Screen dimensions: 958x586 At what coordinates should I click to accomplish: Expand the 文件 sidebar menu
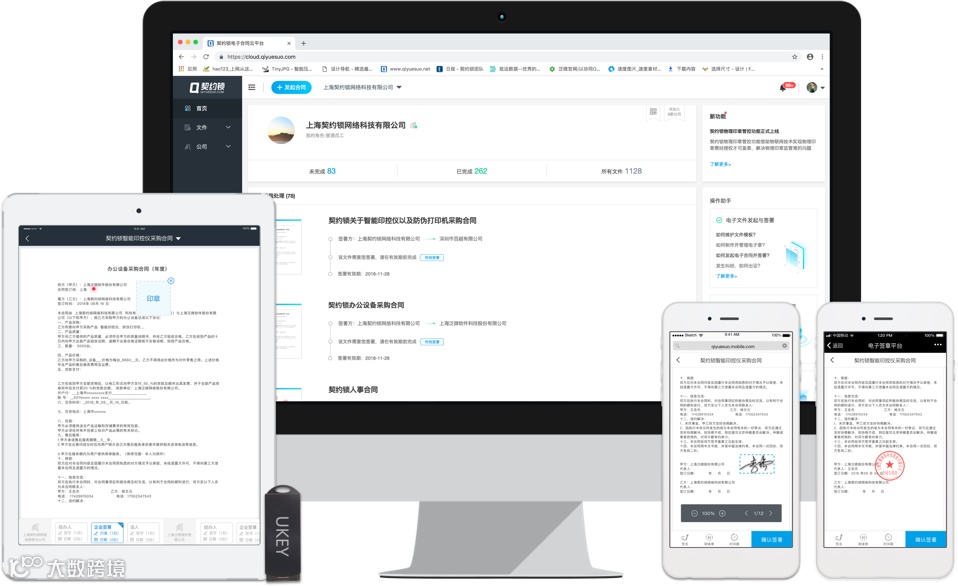(207, 127)
